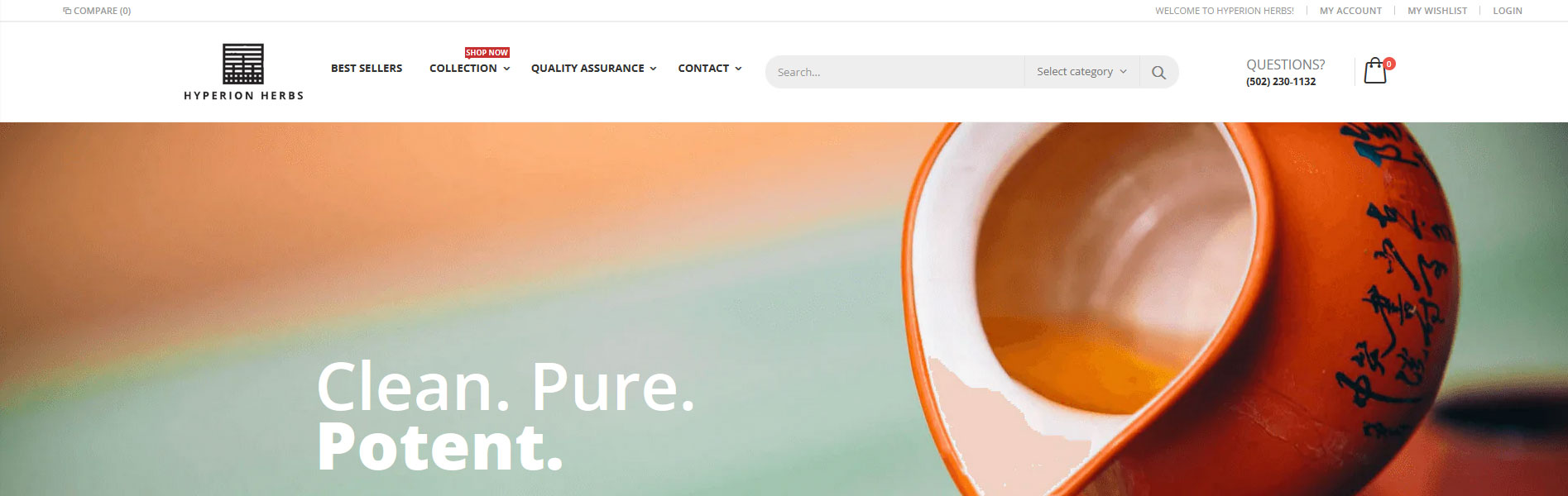Image resolution: width=1568 pixels, height=496 pixels.
Task: Open the BEST SELLERS menu item
Action: 367,69
